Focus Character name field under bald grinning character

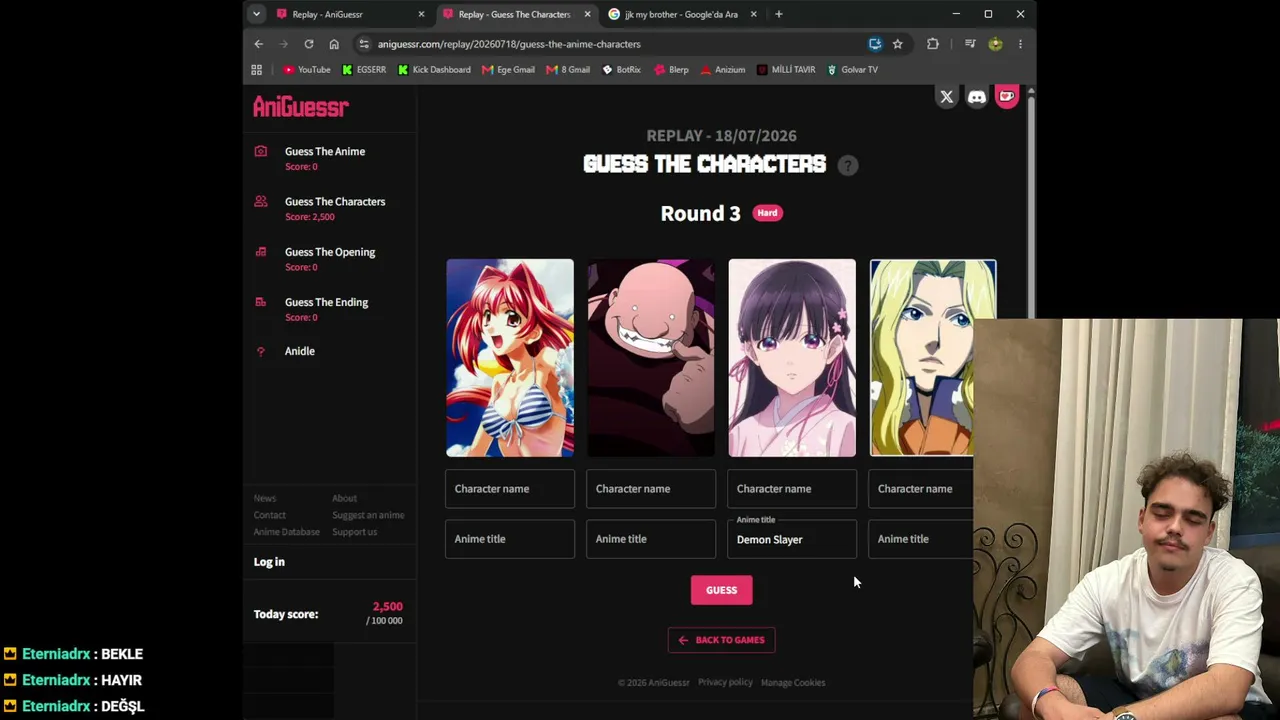[x=651, y=489]
